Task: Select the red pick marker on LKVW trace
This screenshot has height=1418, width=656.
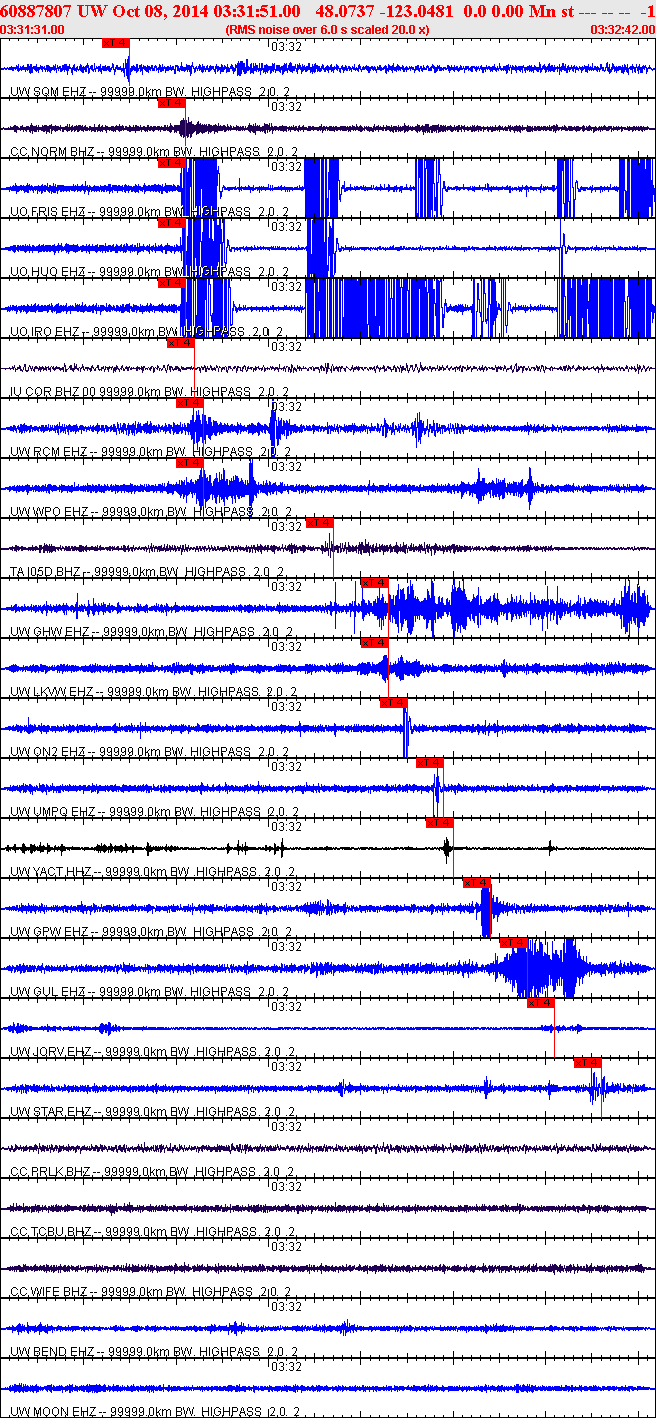Action: coord(374,642)
